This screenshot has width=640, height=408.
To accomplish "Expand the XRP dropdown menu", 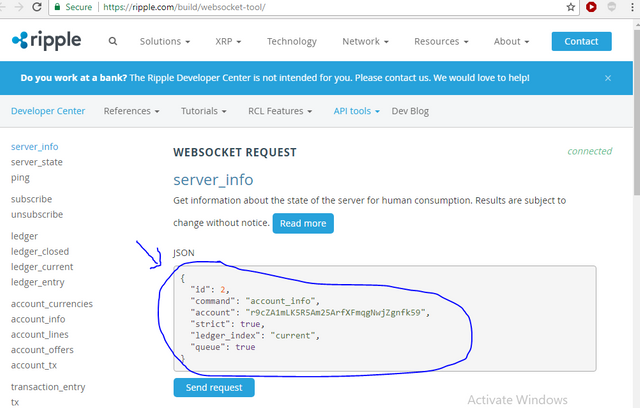I will (228, 41).
